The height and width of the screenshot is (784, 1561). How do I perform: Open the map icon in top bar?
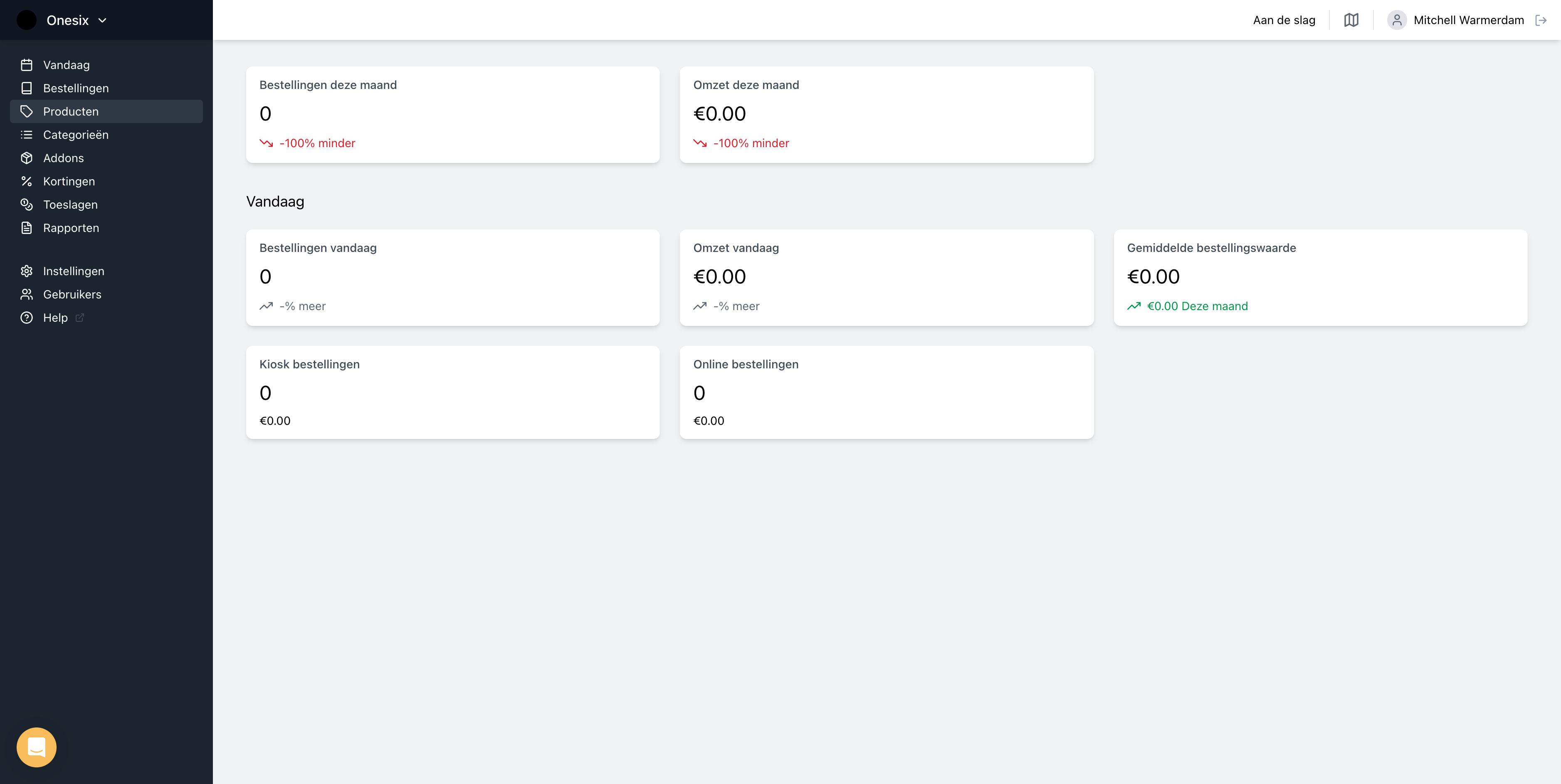pyautogui.click(x=1351, y=20)
